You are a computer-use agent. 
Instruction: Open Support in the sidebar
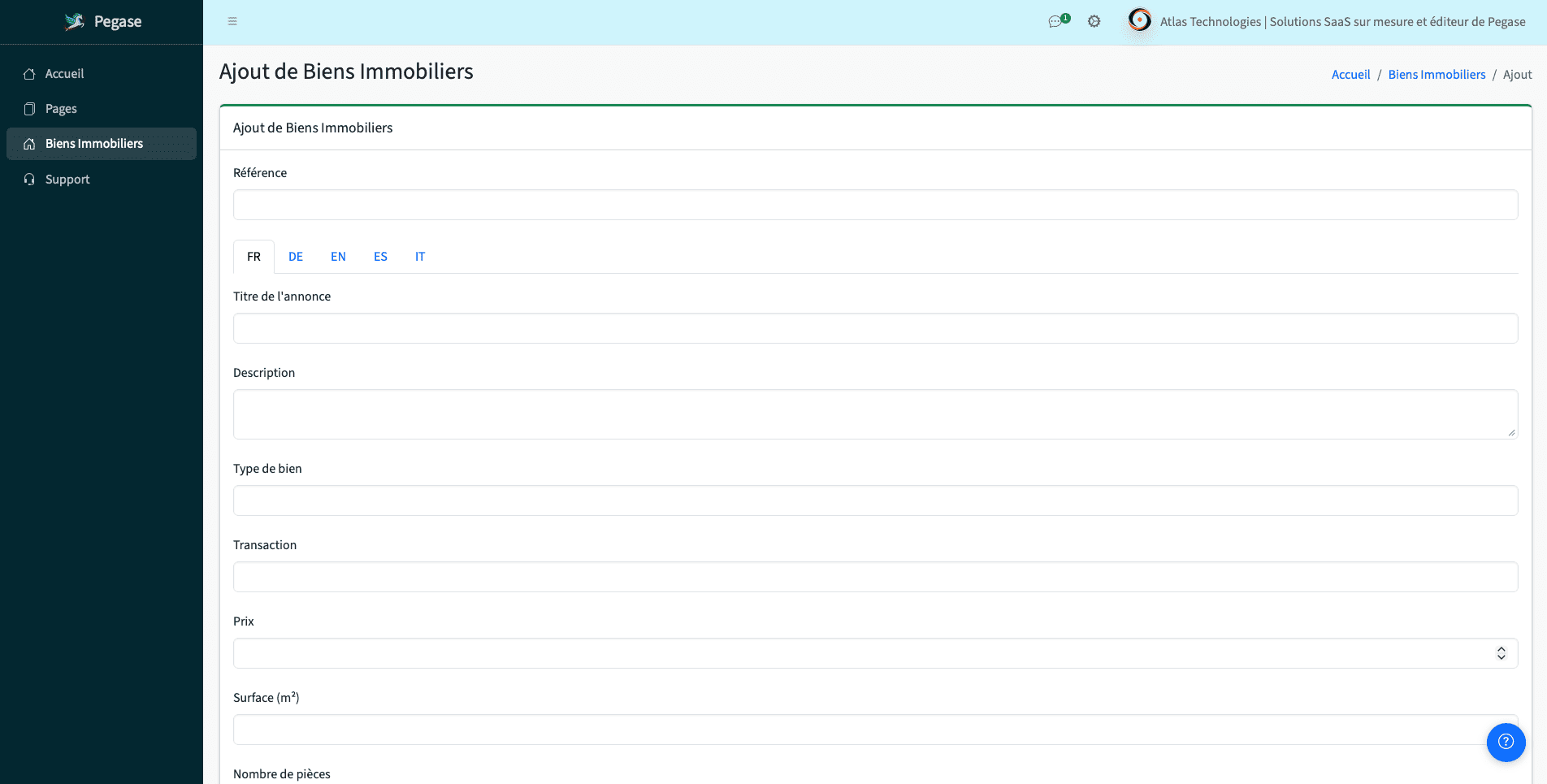[67, 180]
